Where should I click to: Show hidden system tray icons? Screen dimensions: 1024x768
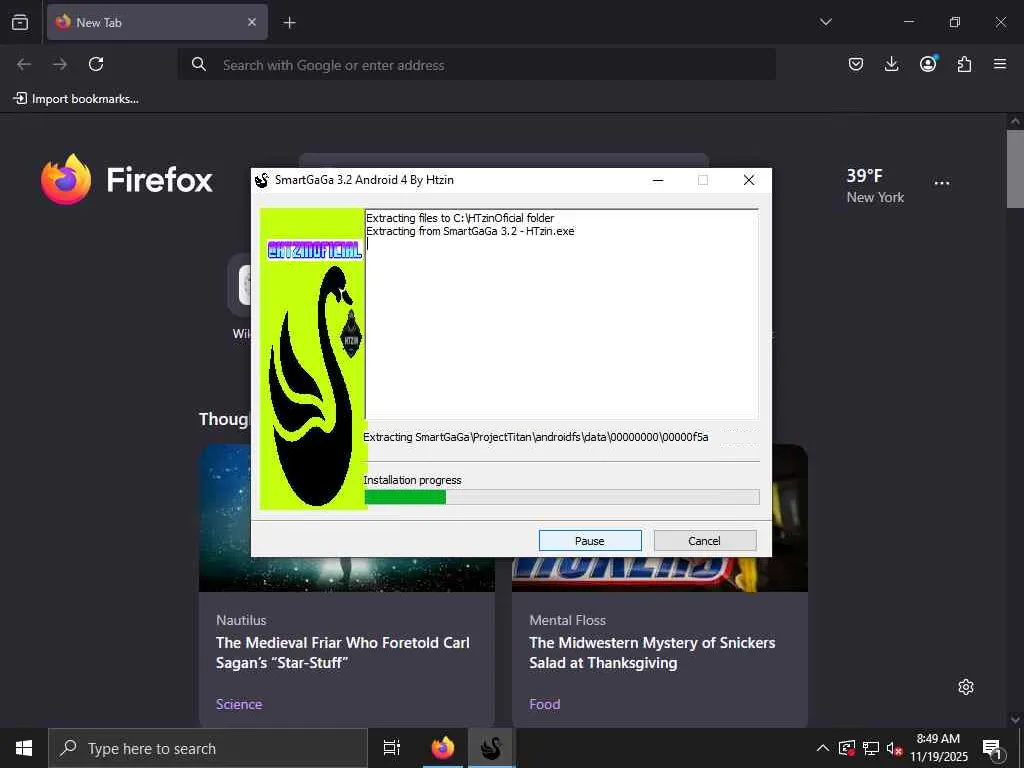point(823,748)
